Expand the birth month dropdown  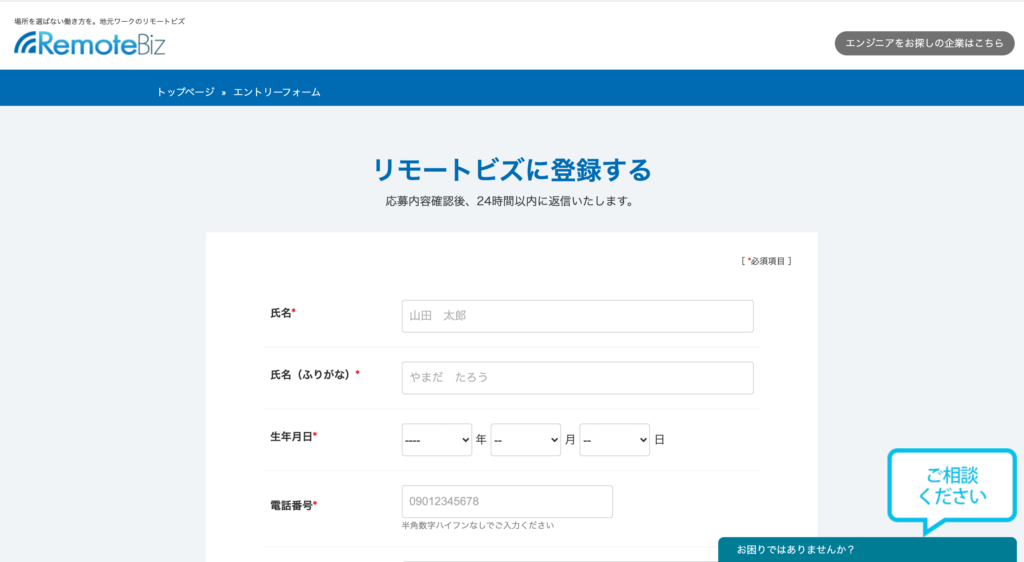[525, 440]
